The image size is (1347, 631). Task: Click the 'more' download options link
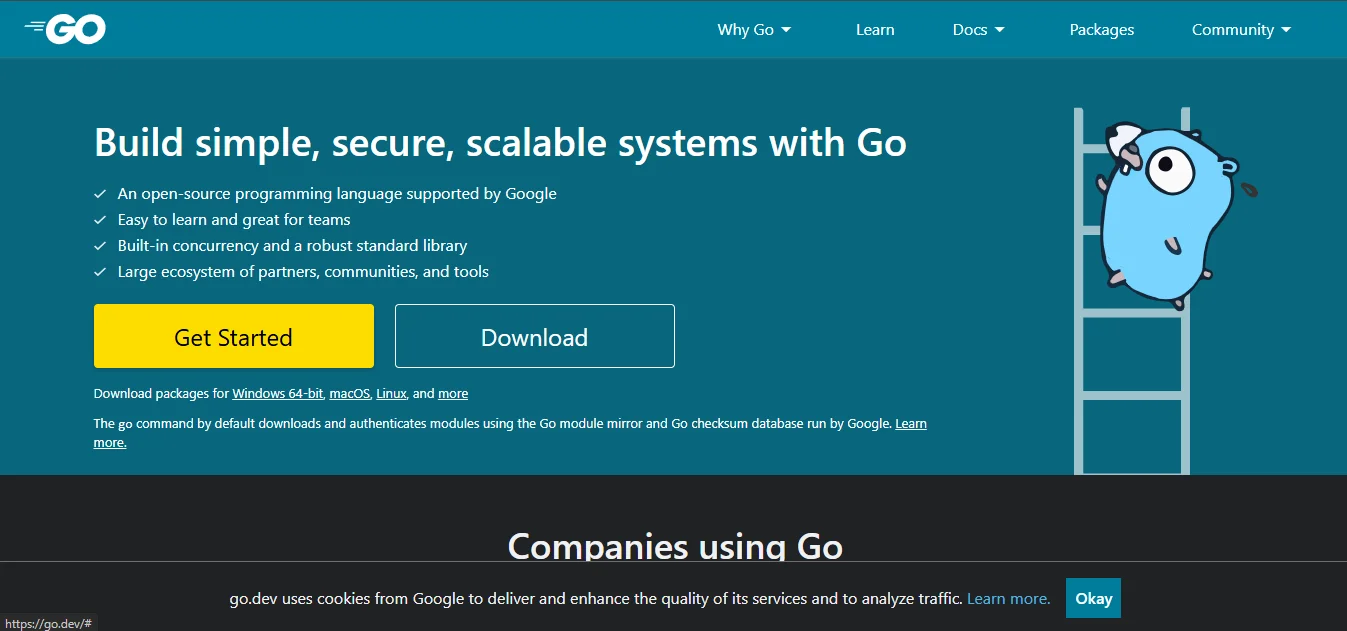click(x=452, y=393)
